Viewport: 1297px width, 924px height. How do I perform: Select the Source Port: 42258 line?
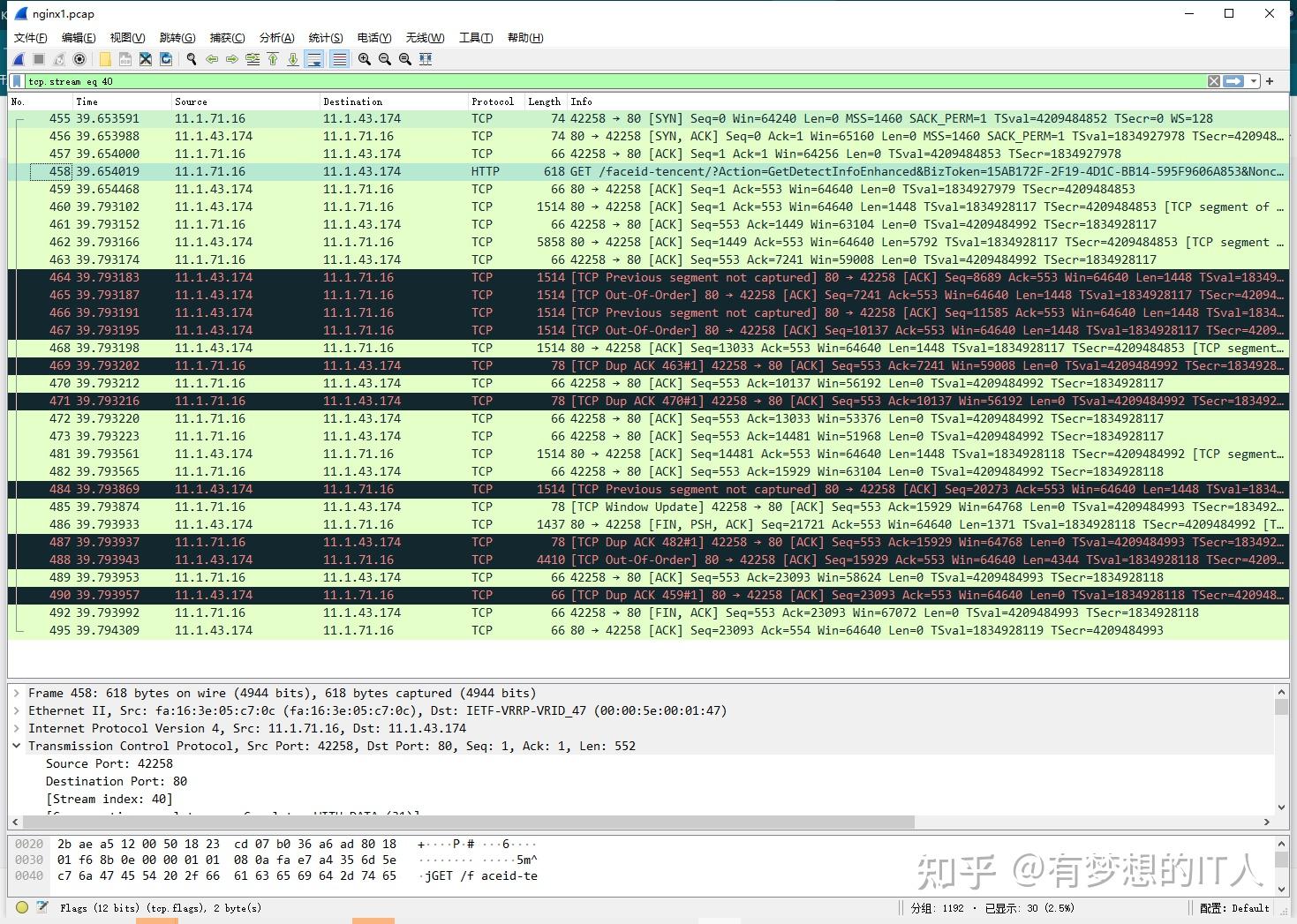click(109, 763)
